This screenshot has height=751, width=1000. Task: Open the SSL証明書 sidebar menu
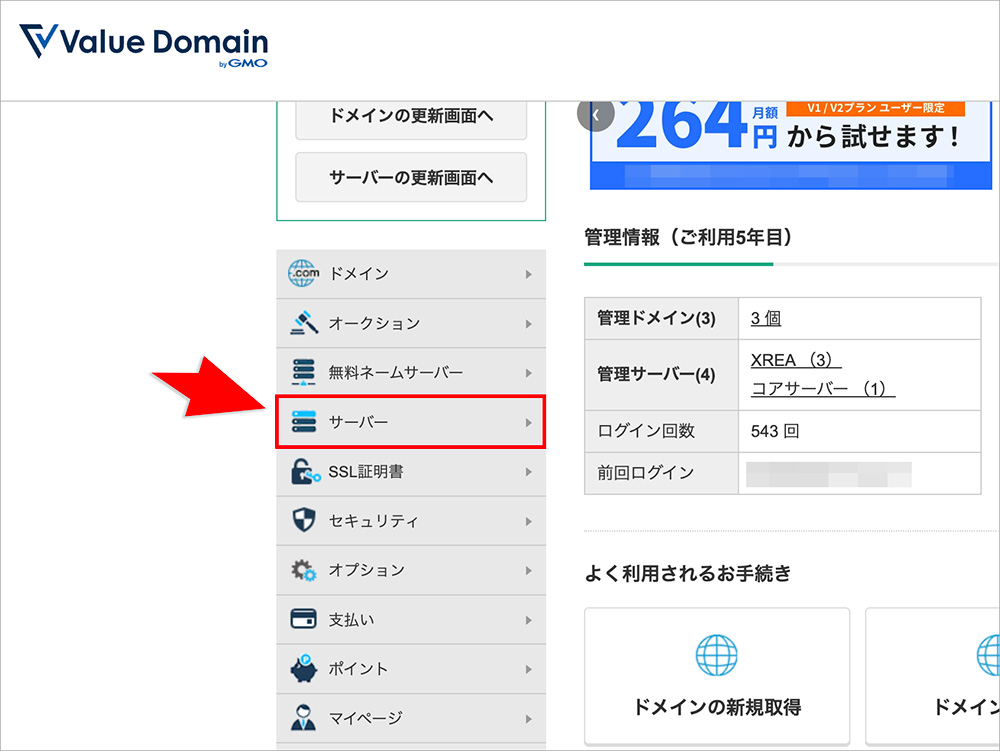[x=411, y=472]
